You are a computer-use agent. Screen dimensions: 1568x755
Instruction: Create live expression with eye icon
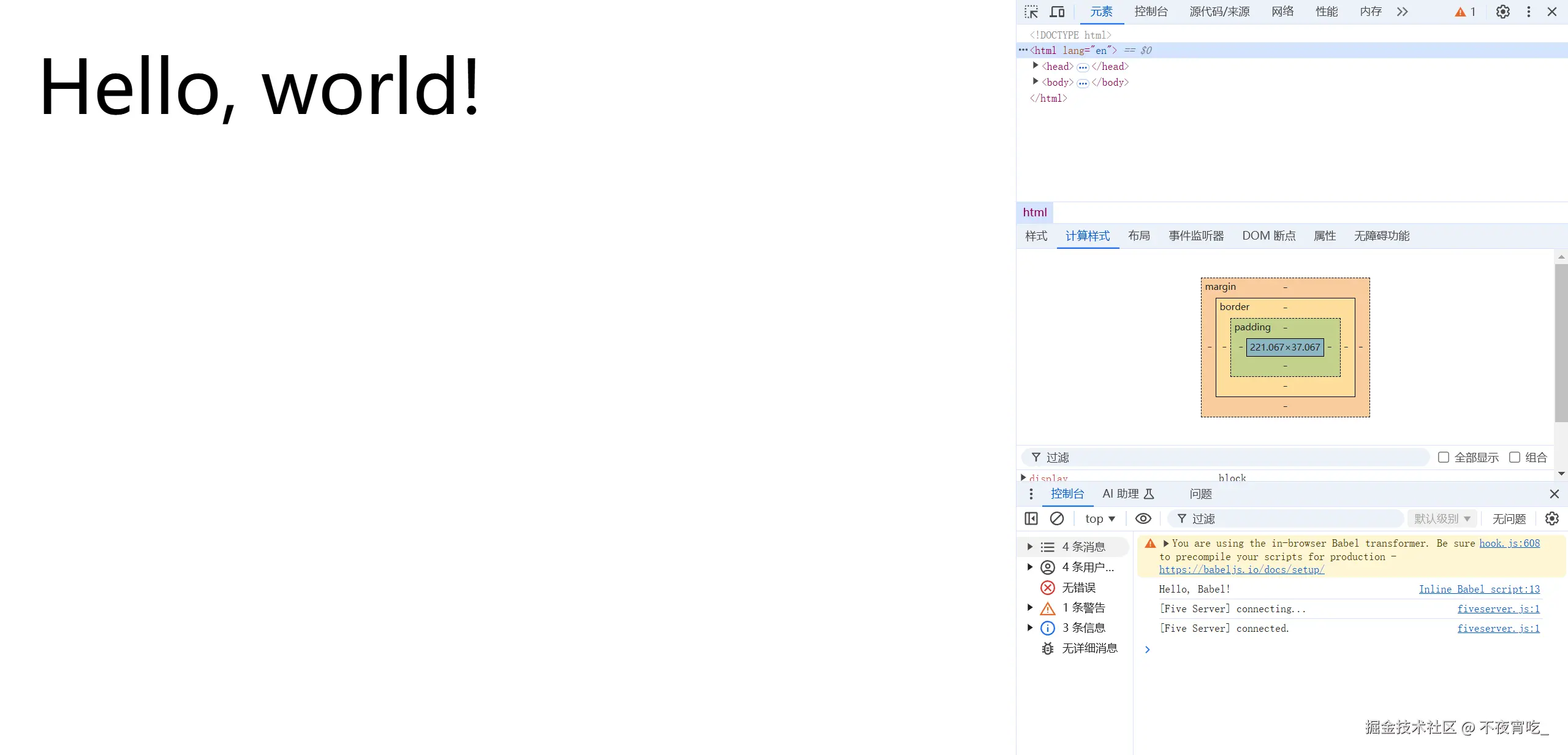coord(1143,518)
